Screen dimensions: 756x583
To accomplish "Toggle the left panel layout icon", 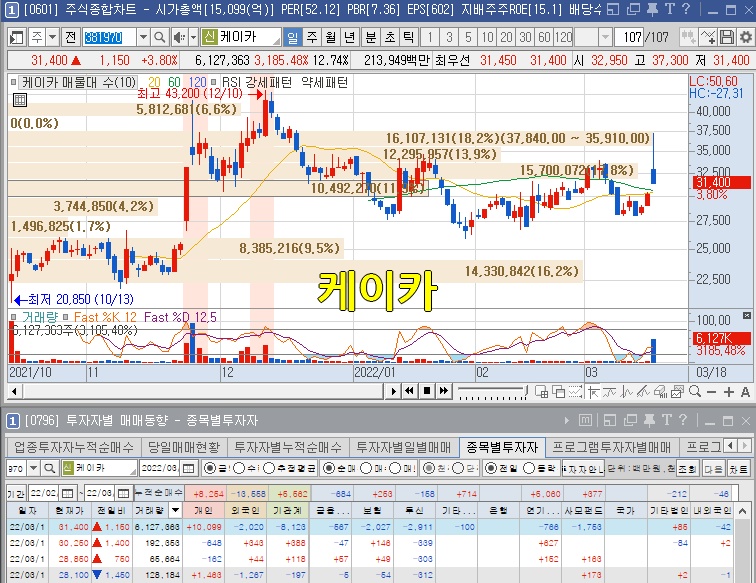I will coord(16,37).
